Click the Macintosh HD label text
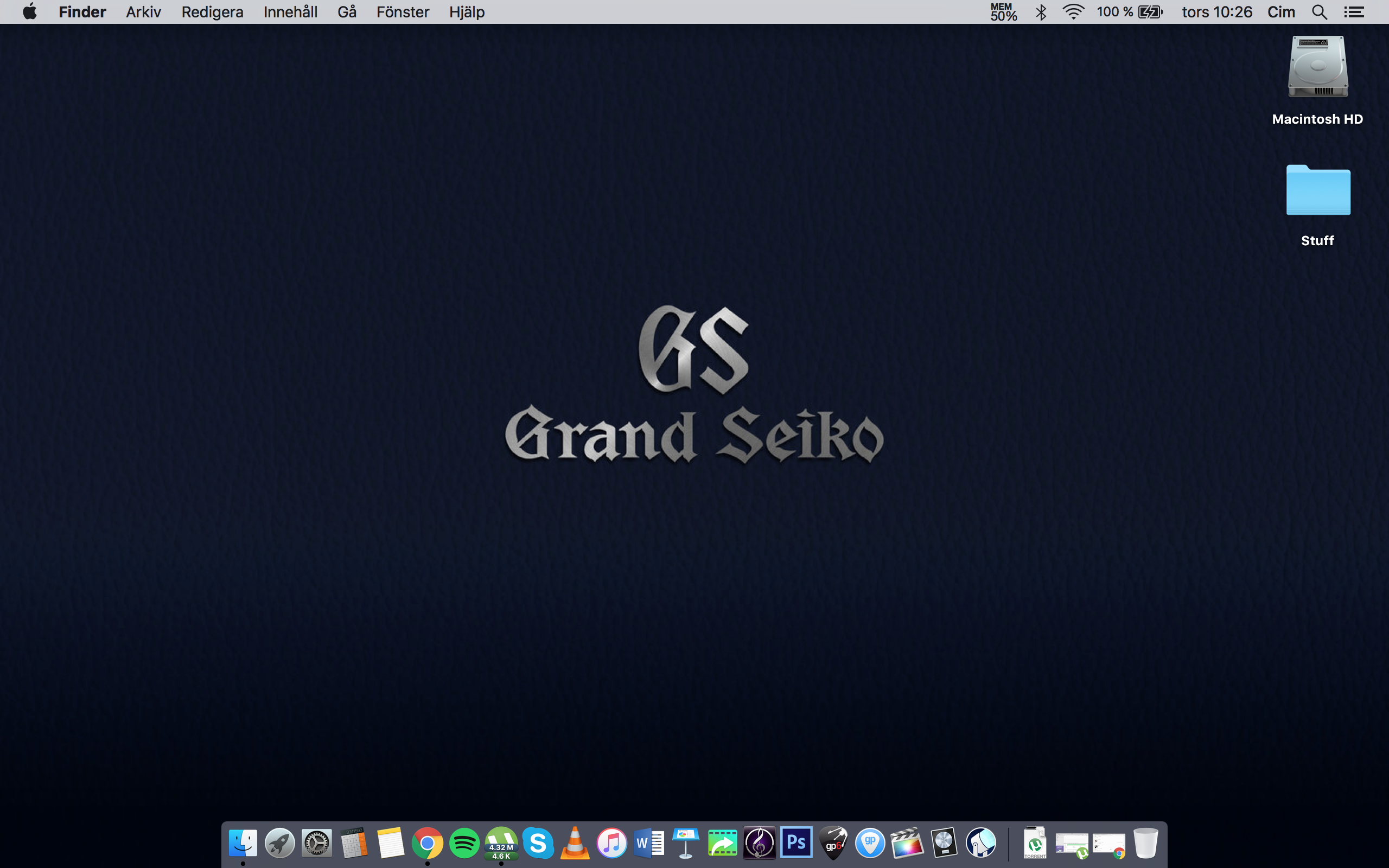This screenshot has height=868, width=1389. pyautogui.click(x=1317, y=119)
